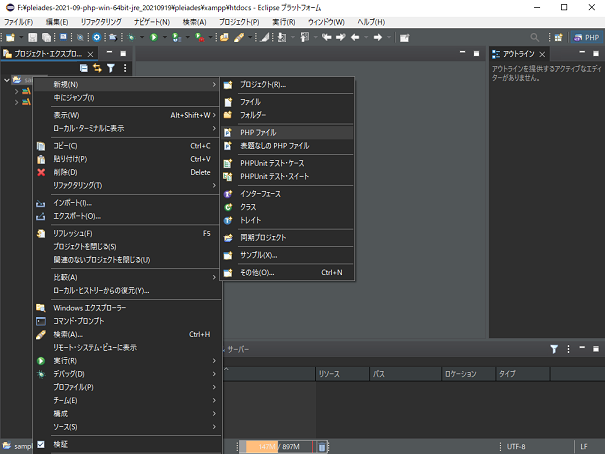Click the ロケーション column header
The width and height of the screenshot is (605, 454).
pos(468,374)
